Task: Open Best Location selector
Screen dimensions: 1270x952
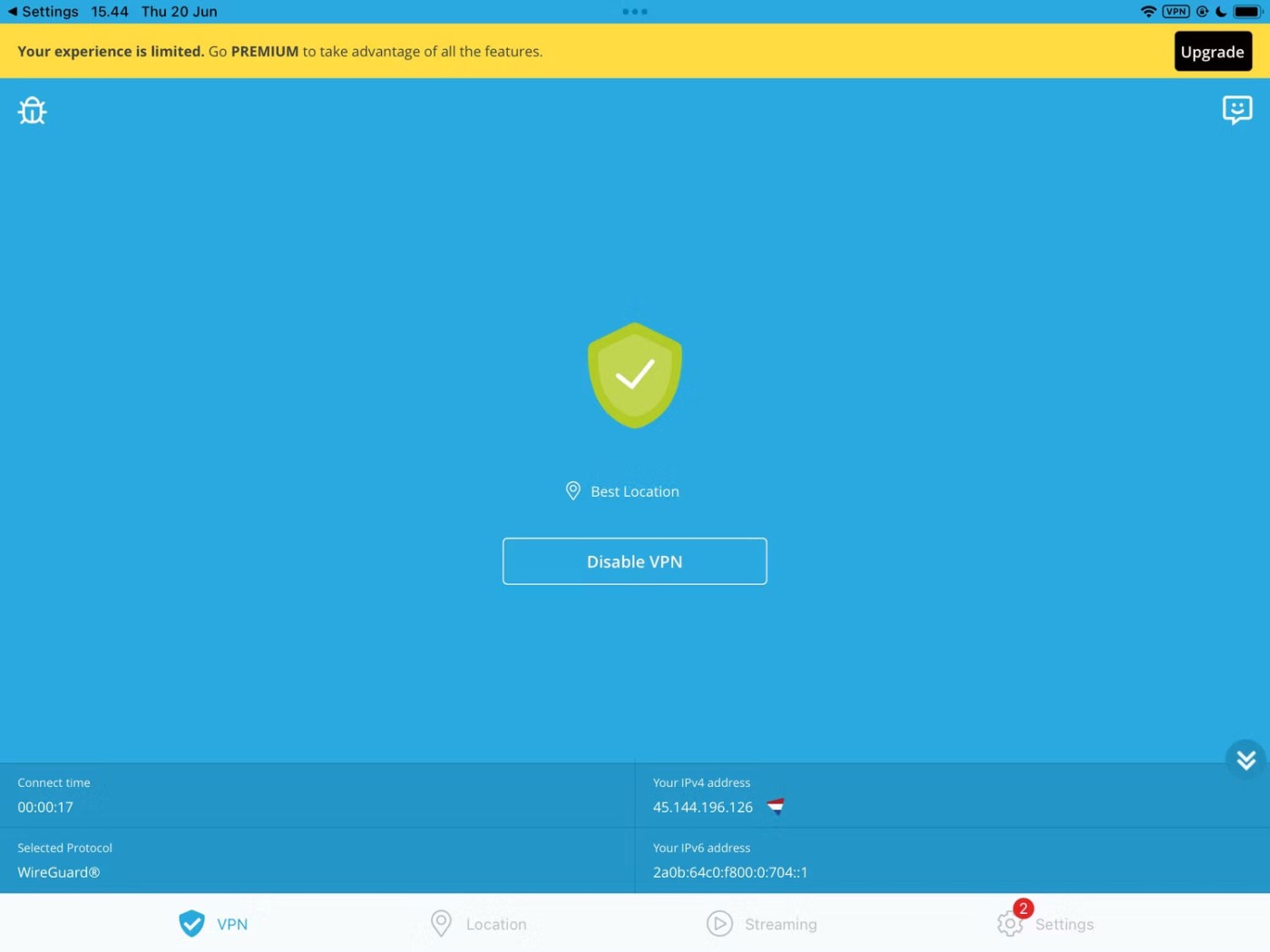Action: tap(634, 491)
